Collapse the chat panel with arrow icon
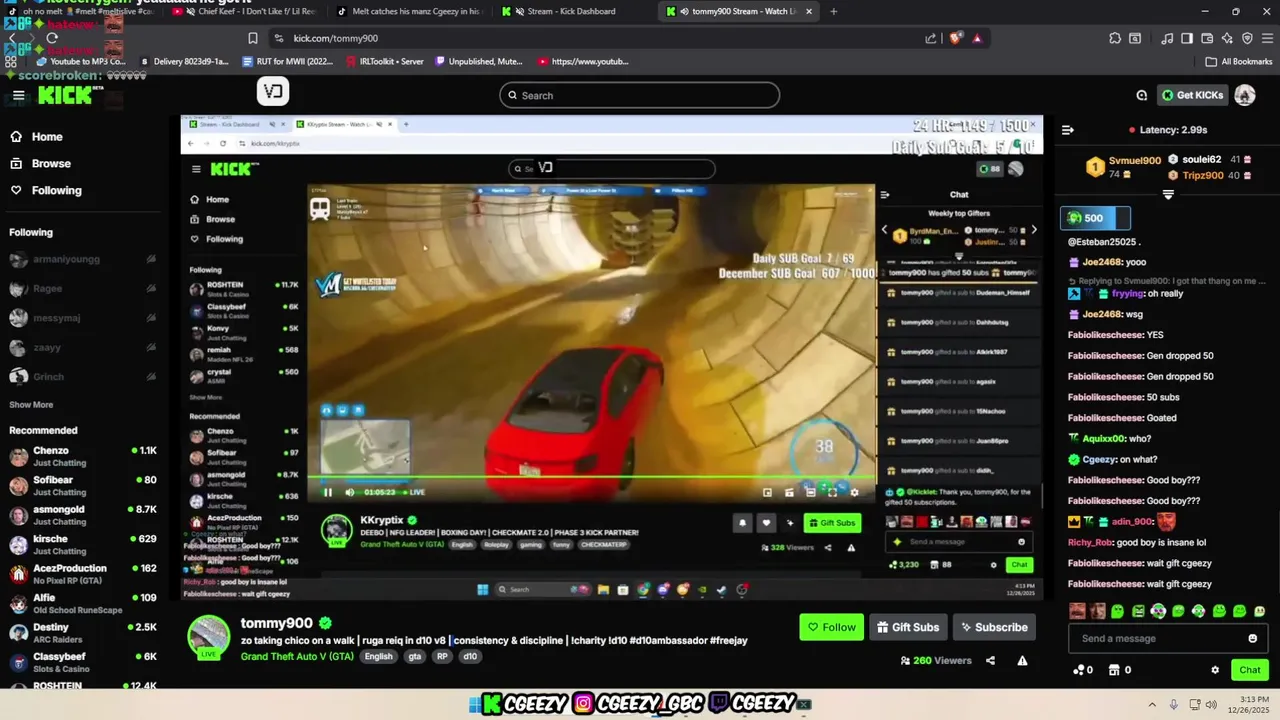This screenshot has width=1280, height=720. pyautogui.click(x=1067, y=130)
